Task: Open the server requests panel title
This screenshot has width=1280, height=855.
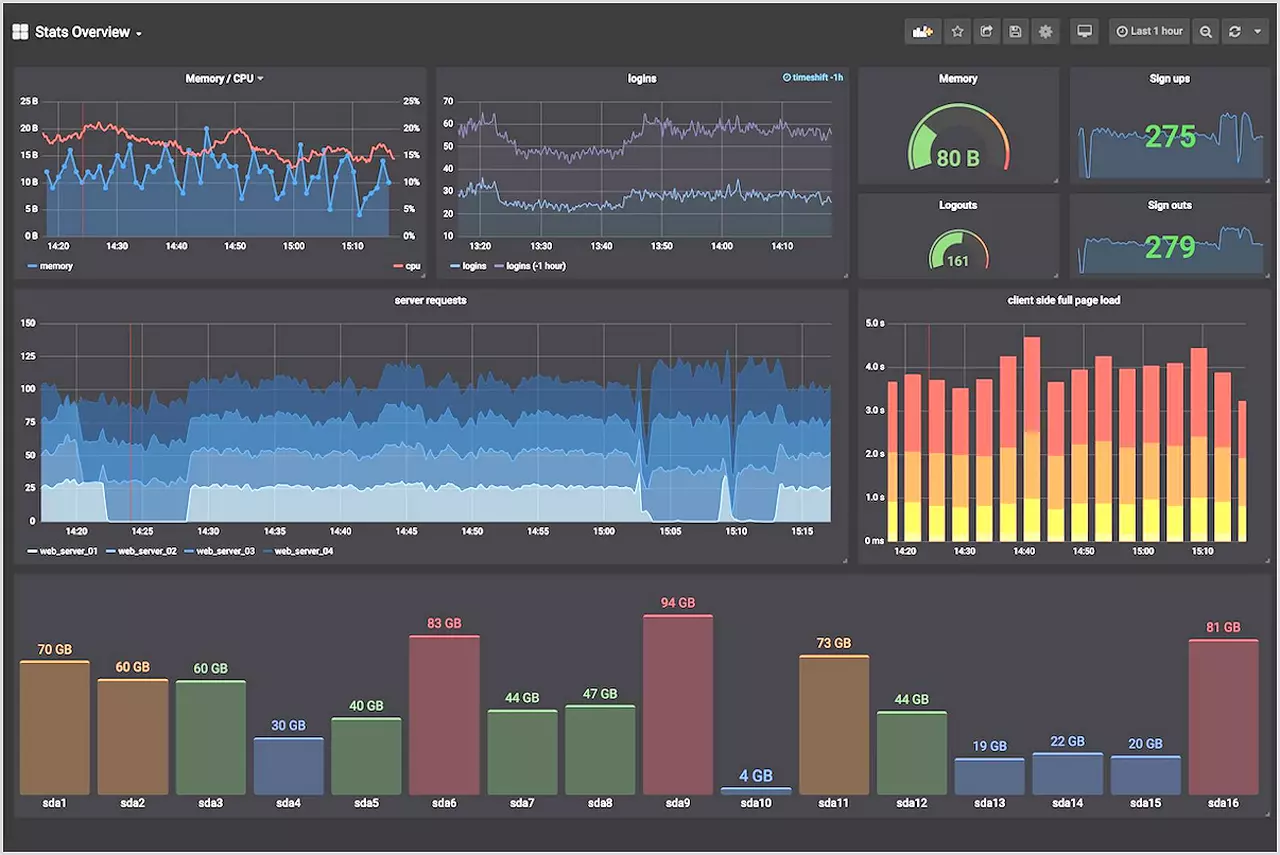Action: click(x=431, y=300)
